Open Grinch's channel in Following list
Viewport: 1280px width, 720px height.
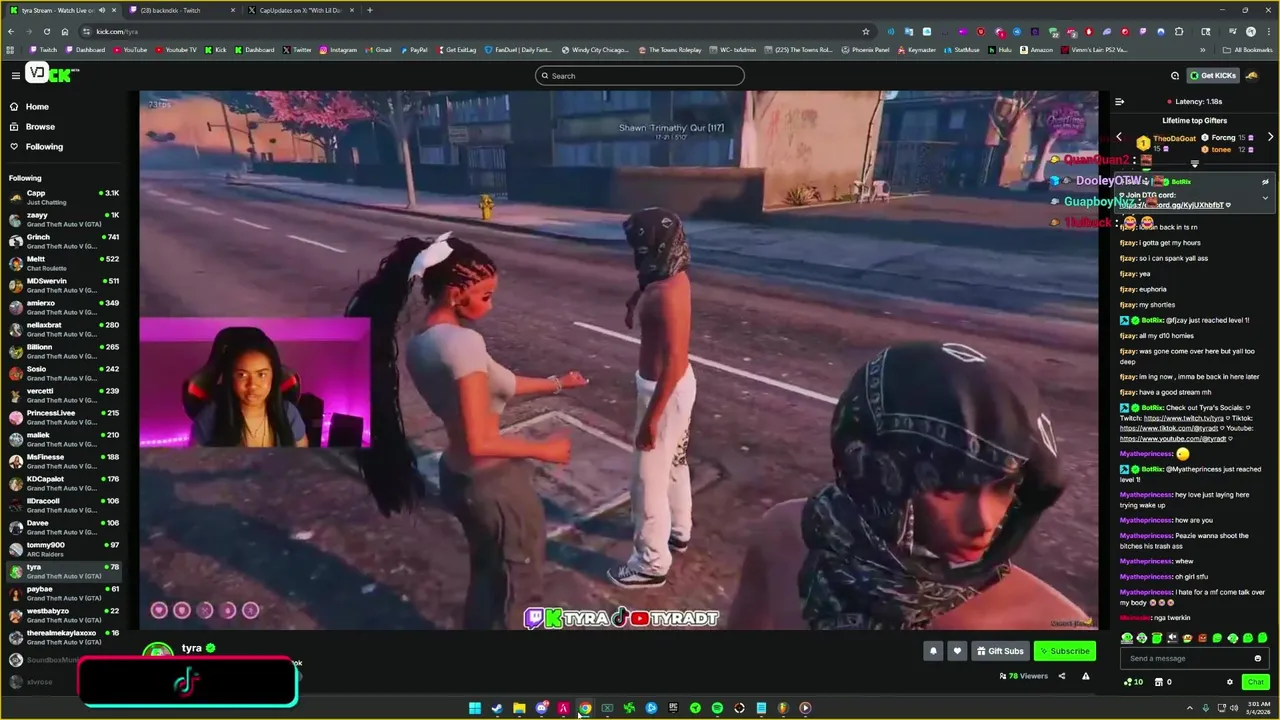pos(64,241)
